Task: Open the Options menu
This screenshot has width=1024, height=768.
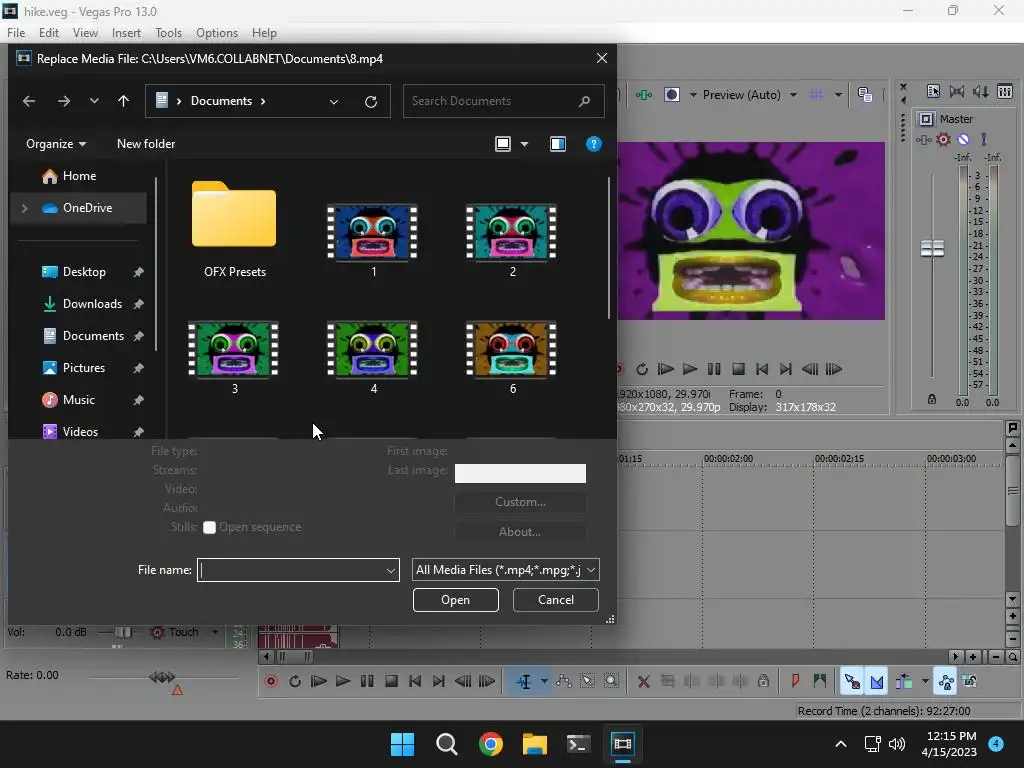Action: 217,33
